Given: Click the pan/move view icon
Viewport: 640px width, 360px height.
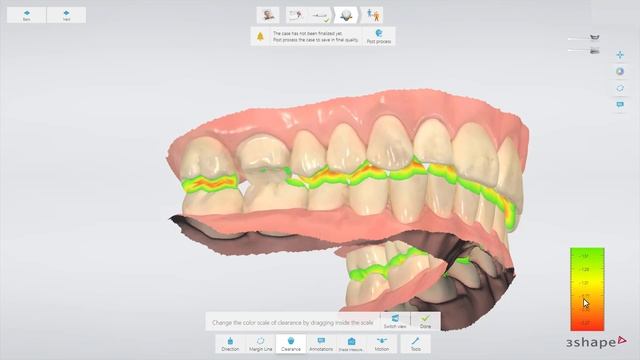Looking at the screenshot, I should point(620,55).
